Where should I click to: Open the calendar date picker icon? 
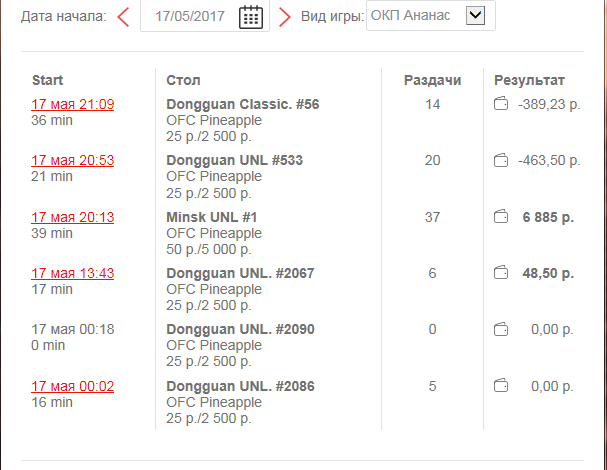(x=251, y=17)
